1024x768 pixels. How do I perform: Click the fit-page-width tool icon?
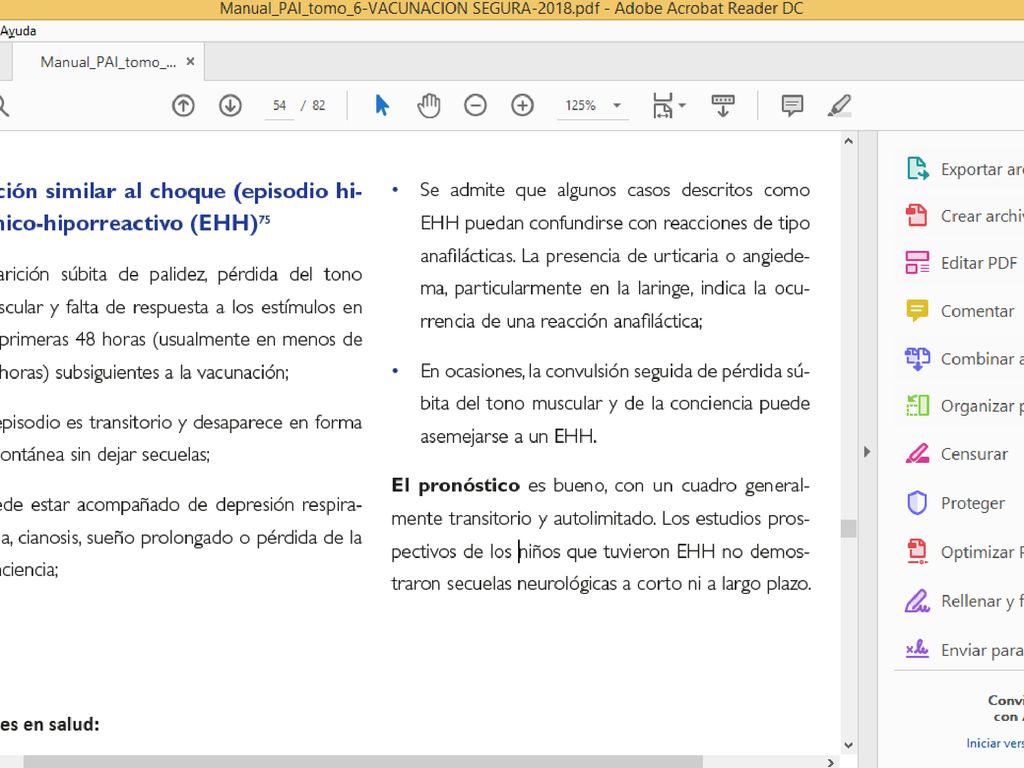tap(662, 105)
